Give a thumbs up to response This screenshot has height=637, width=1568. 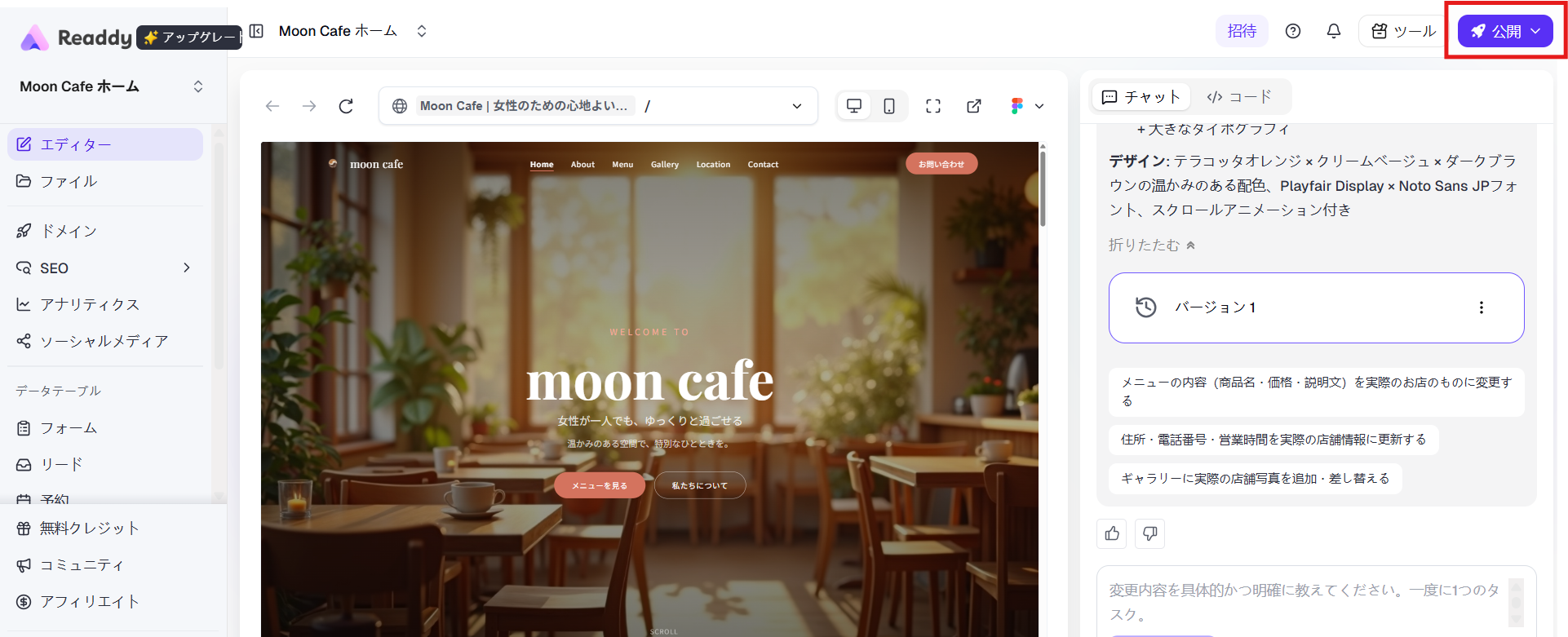[1112, 533]
